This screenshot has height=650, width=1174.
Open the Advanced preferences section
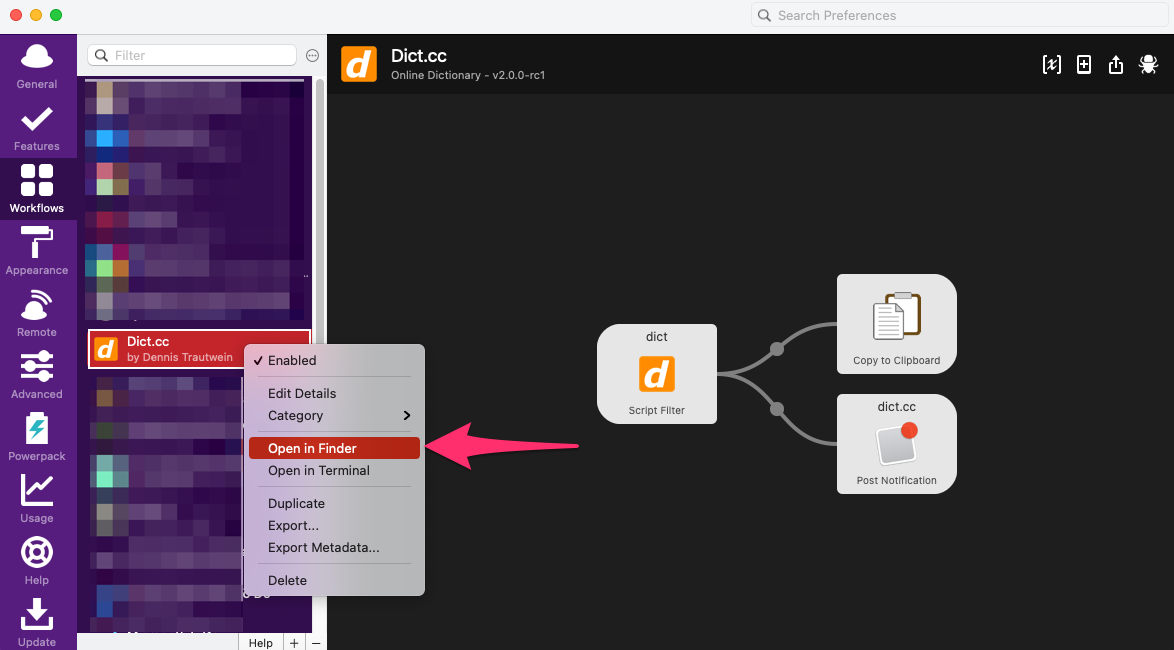(37, 375)
